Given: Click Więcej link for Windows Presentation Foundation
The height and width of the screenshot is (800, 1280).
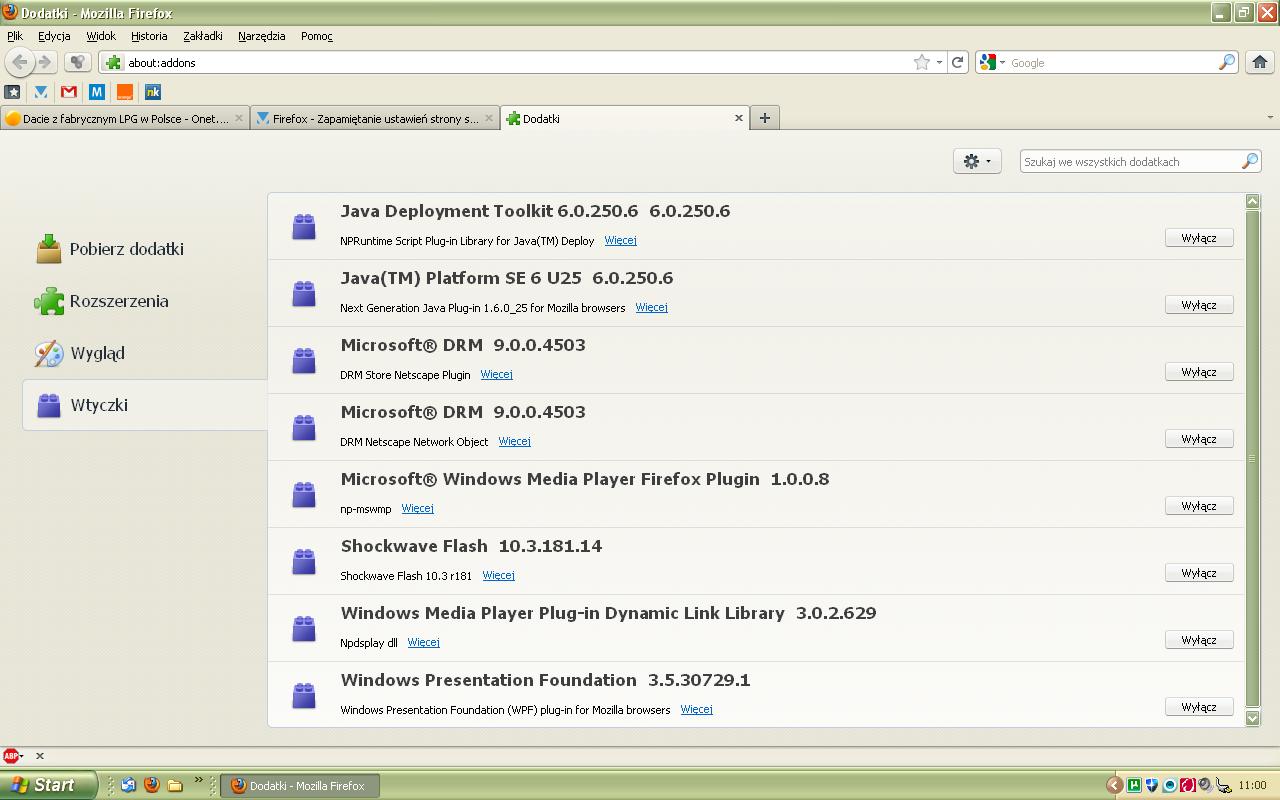Looking at the screenshot, I should pyautogui.click(x=696, y=709).
